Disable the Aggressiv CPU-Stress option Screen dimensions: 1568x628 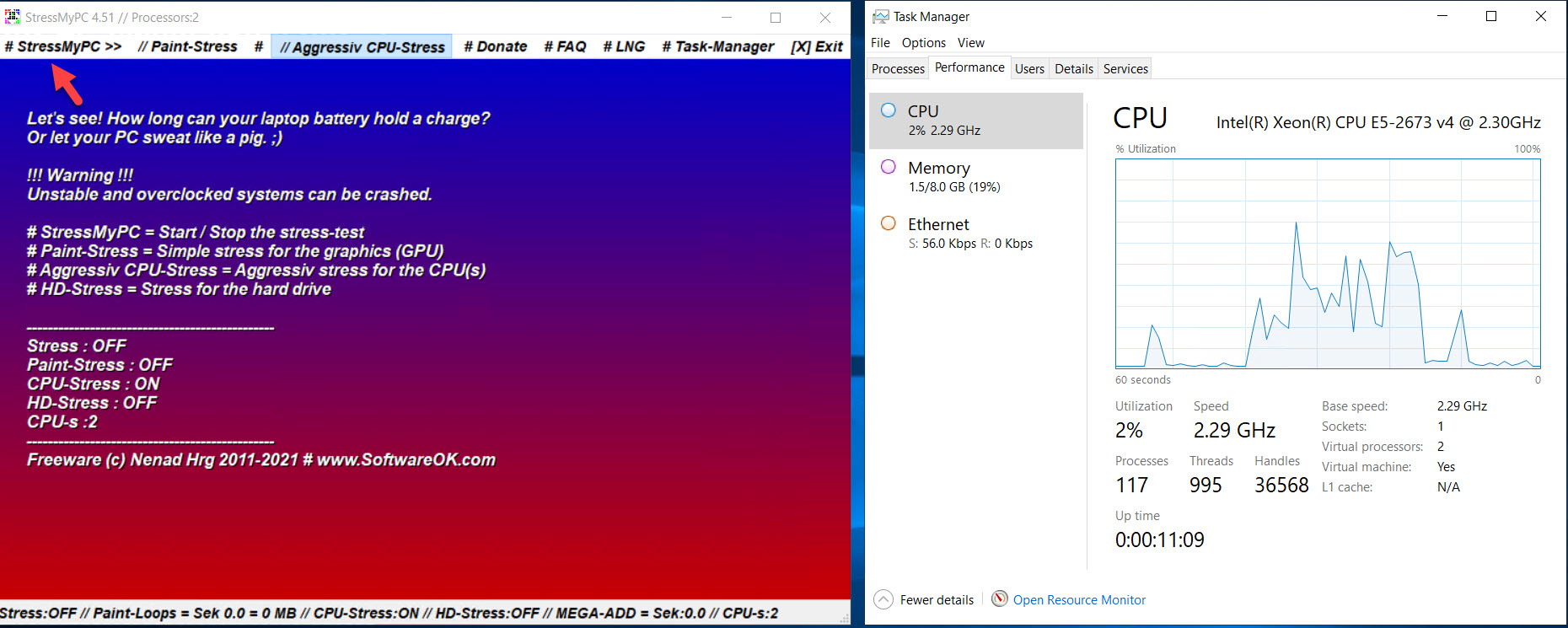point(362,47)
